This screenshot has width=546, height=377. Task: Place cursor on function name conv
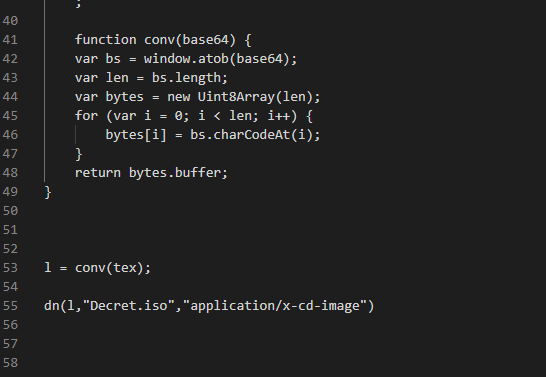click(x=159, y=40)
